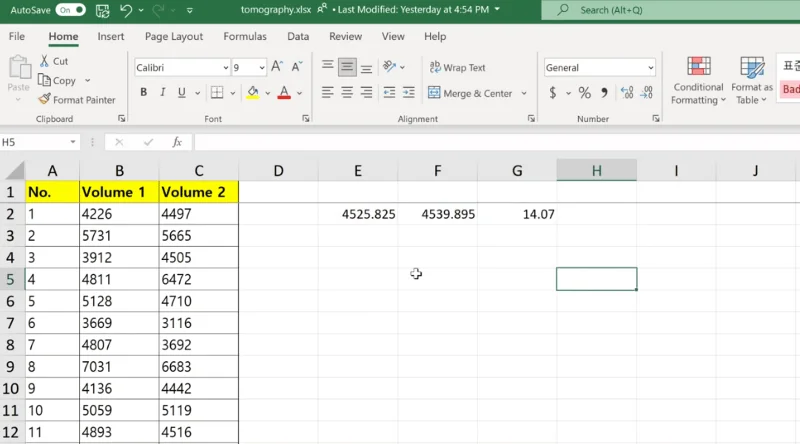This screenshot has height=444, width=800.
Task: Open Format as Table gallery
Action: click(x=752, y=81)
